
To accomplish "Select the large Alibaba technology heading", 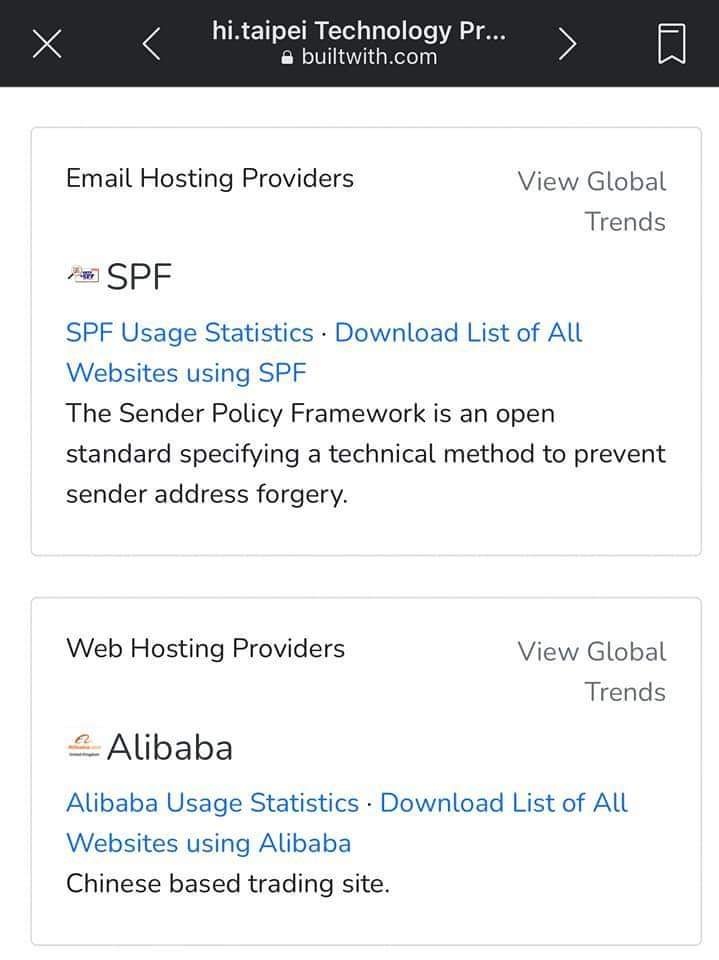I will pos(170,748).
